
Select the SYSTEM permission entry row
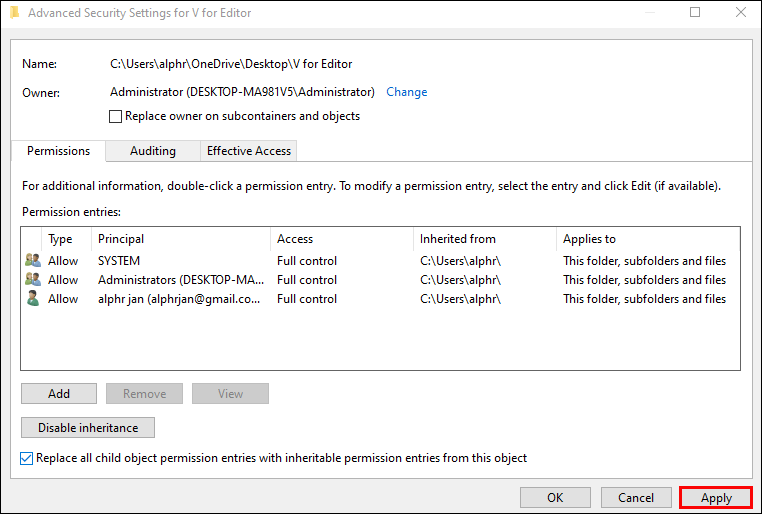pos(180,261)
